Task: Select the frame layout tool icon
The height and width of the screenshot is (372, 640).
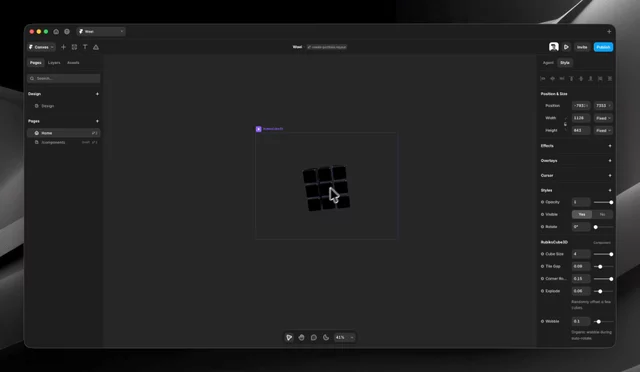Action: click(74, 47)
